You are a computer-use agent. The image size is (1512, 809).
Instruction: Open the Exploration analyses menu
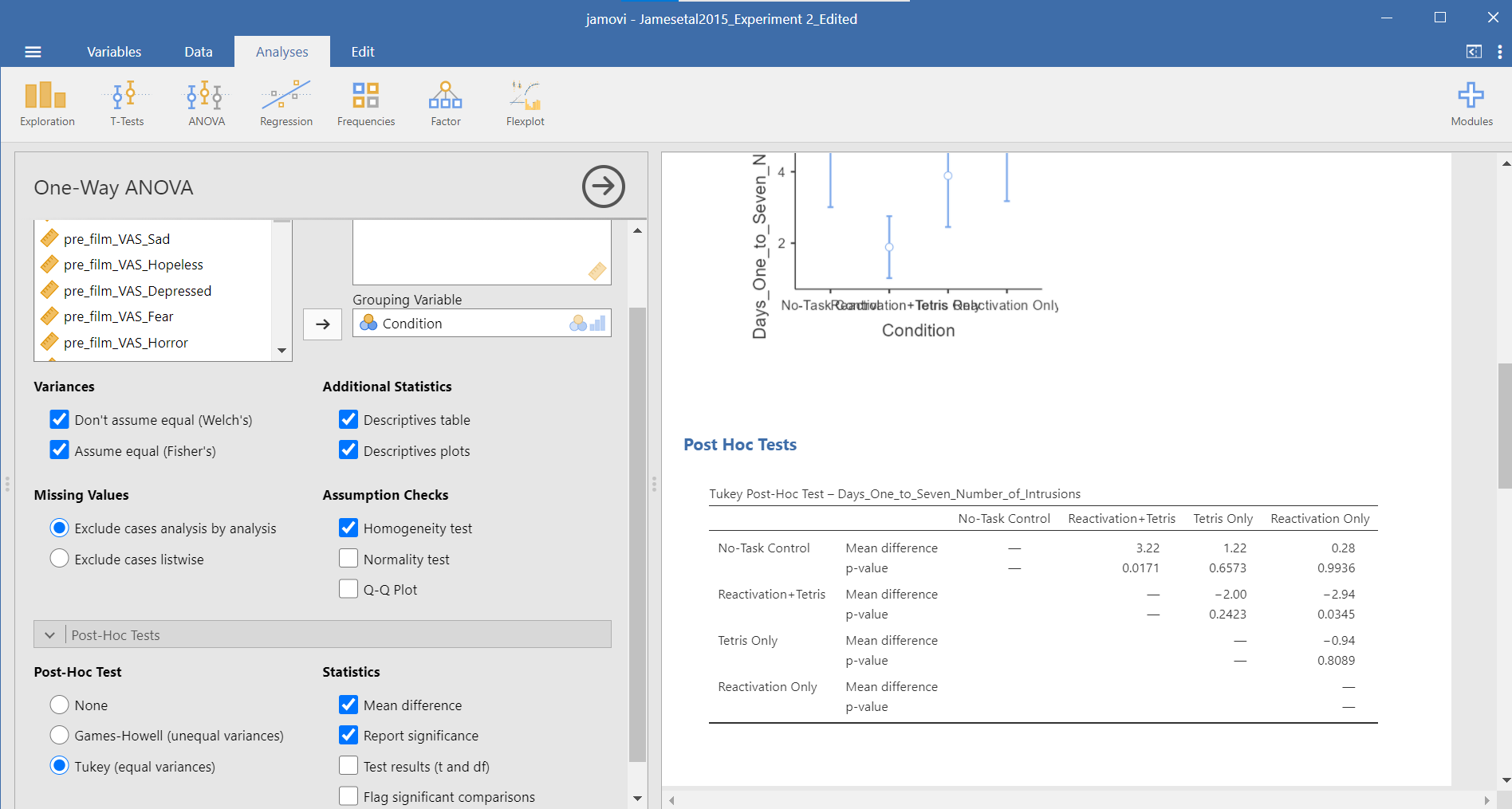pyautogui.click(x=47, y=104)
